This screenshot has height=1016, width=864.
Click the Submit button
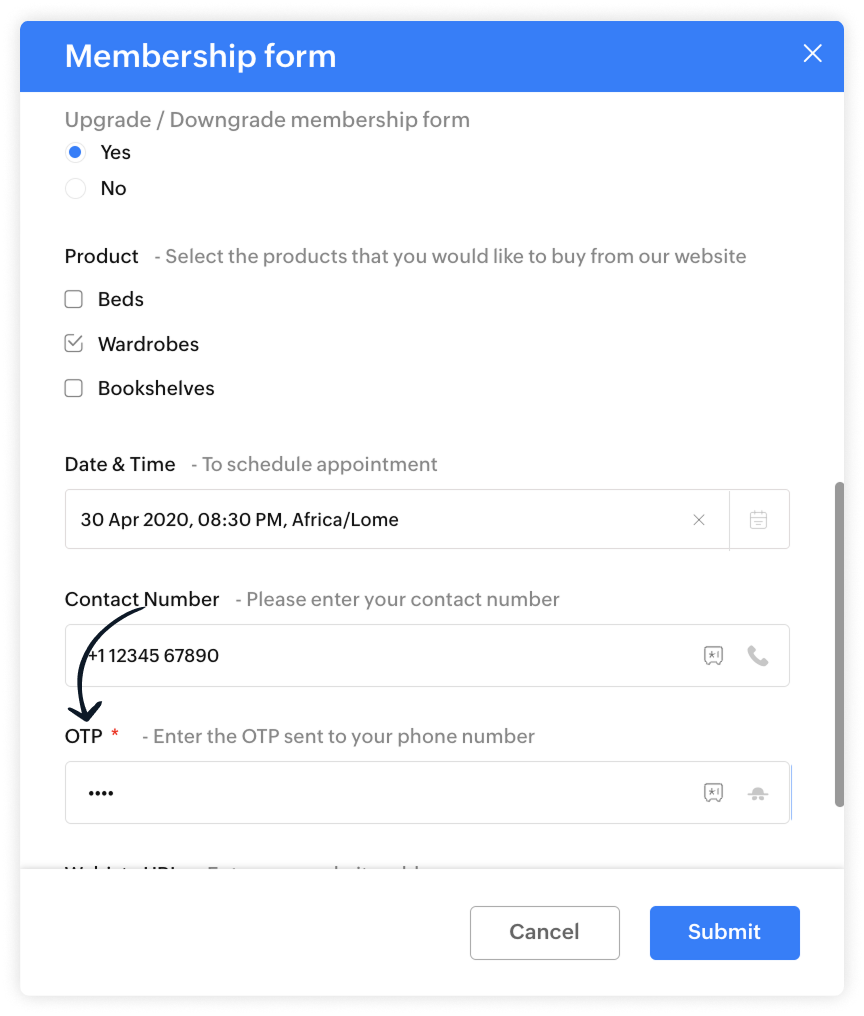725,932
